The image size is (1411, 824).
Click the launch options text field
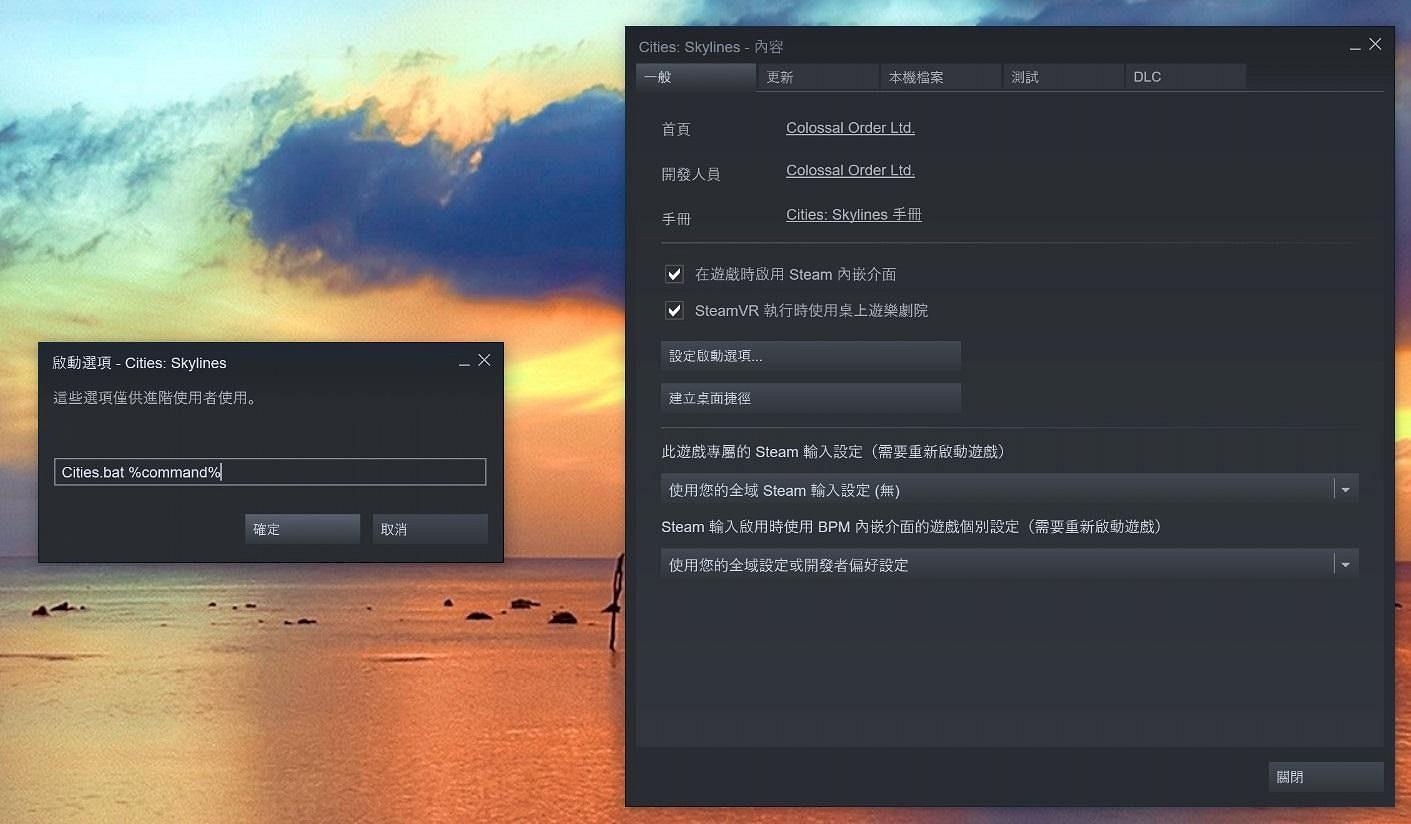click(x=270, y=472)
